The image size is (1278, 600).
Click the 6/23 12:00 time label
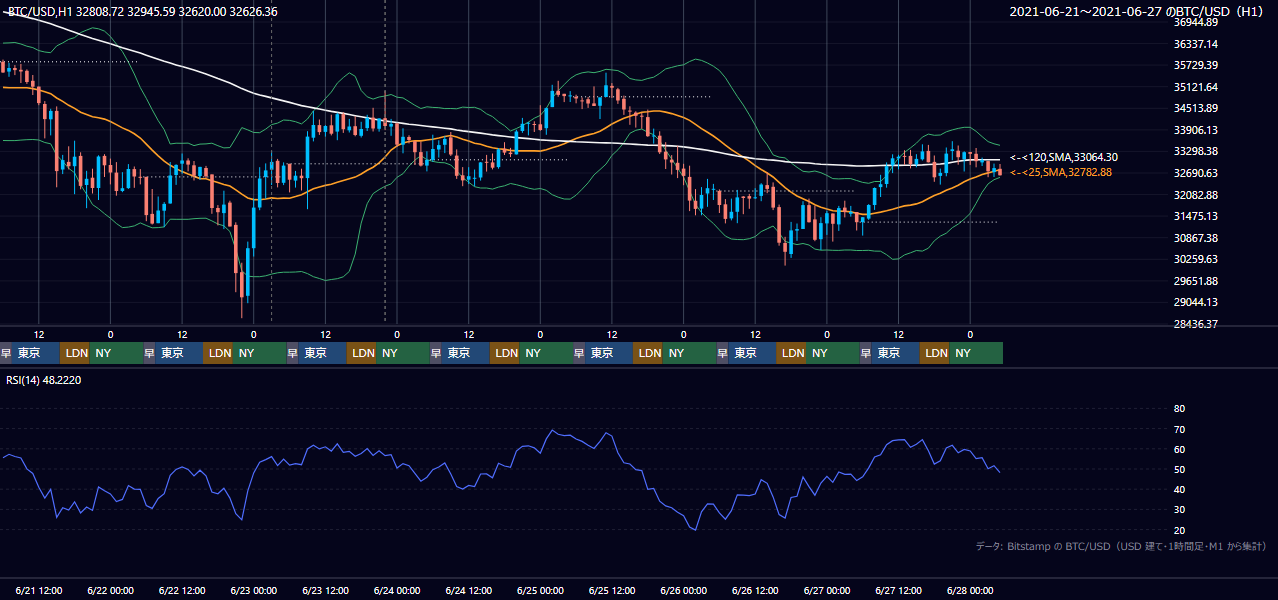click(326, 590)
